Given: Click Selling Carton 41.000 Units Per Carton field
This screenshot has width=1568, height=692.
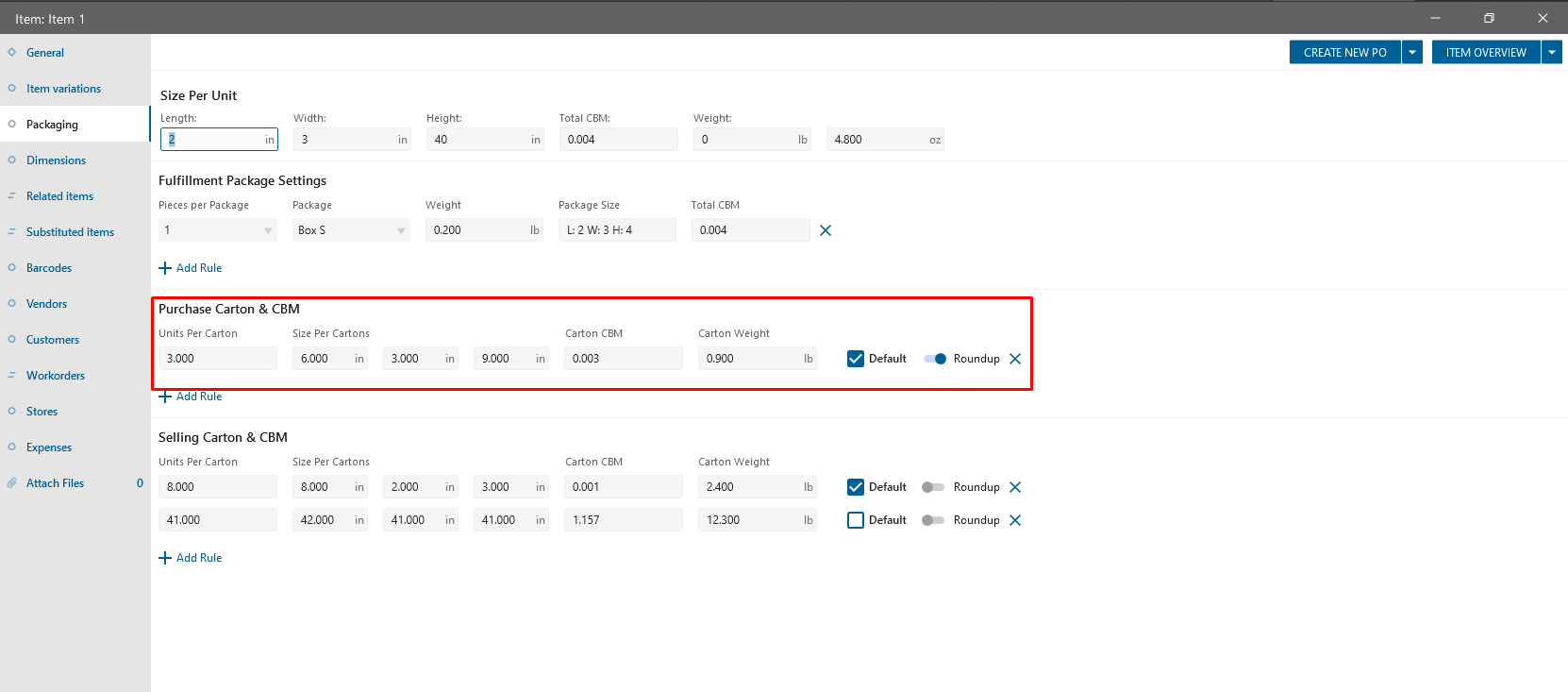Looking at the screenshot, I should pyautogui.click(x=218, y=520).
